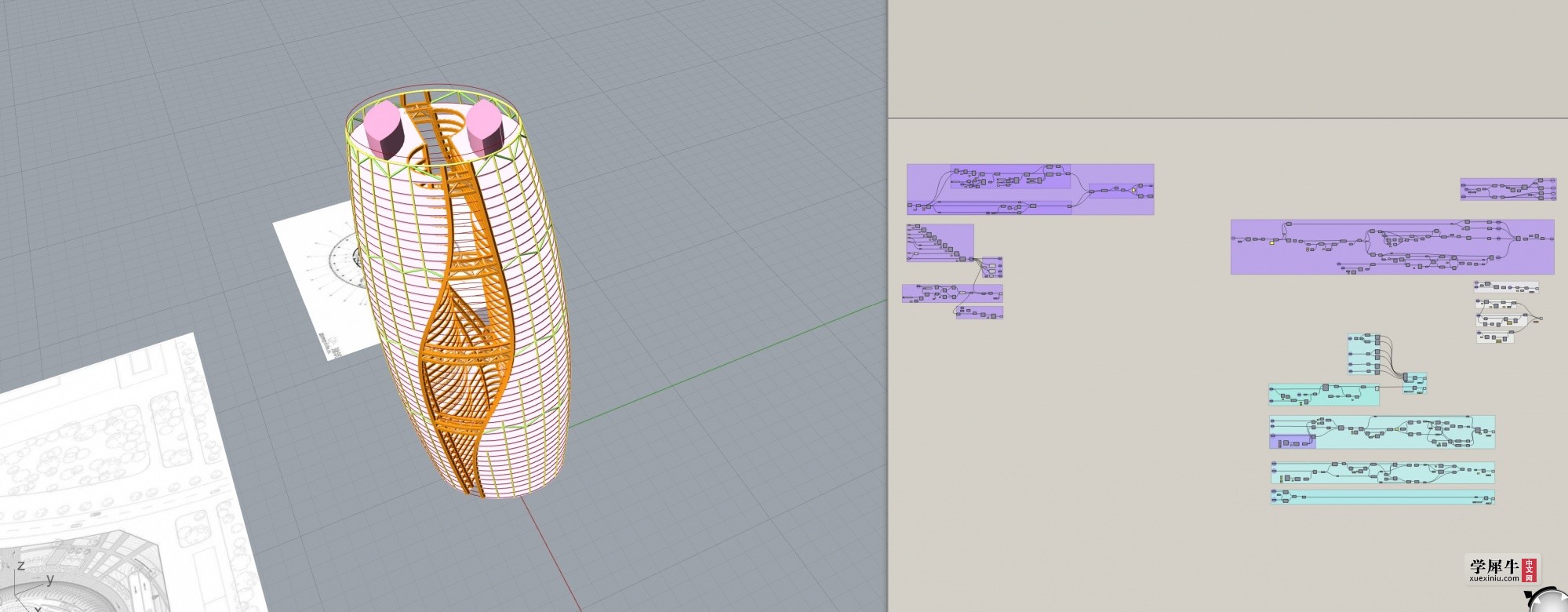1568x612 pixels.
Task: Select the cyan group above the thin bottom one
Action: pos(1382,472)
